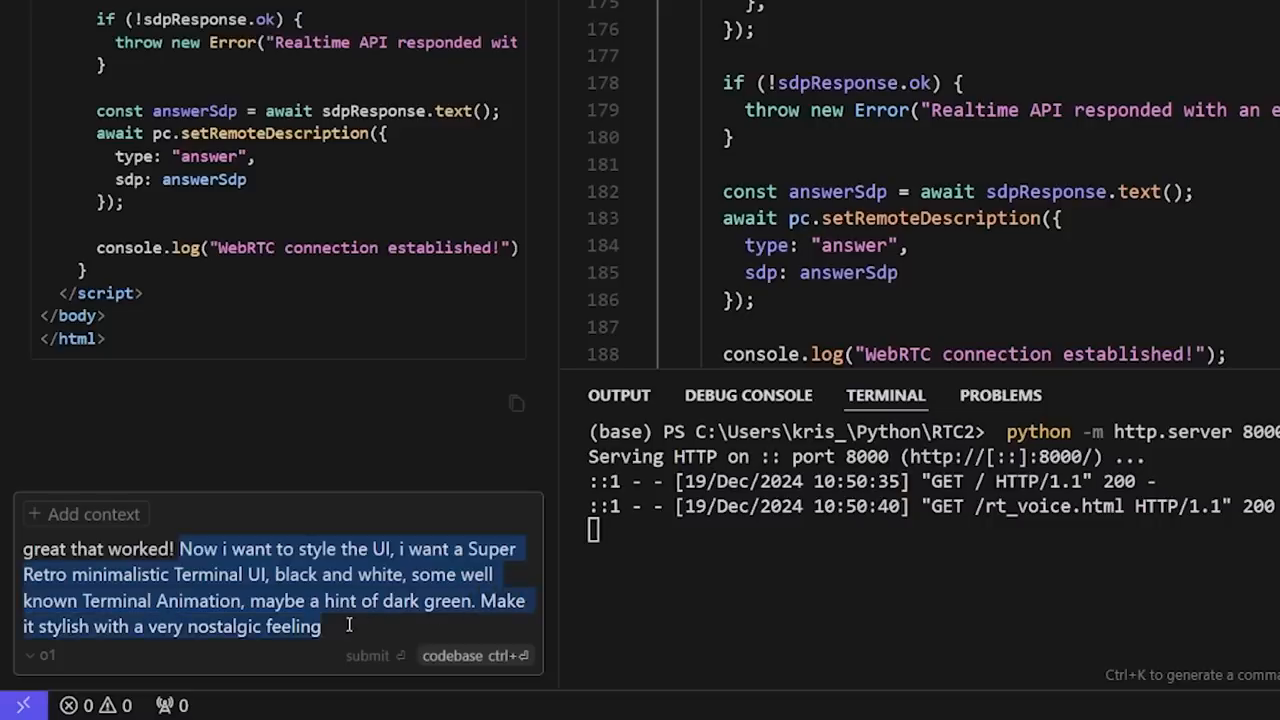Viewport: 1280px width, 720px height.
Task: Click 'type: "answer",' in chat code block
Action: [x=185, y=156]
